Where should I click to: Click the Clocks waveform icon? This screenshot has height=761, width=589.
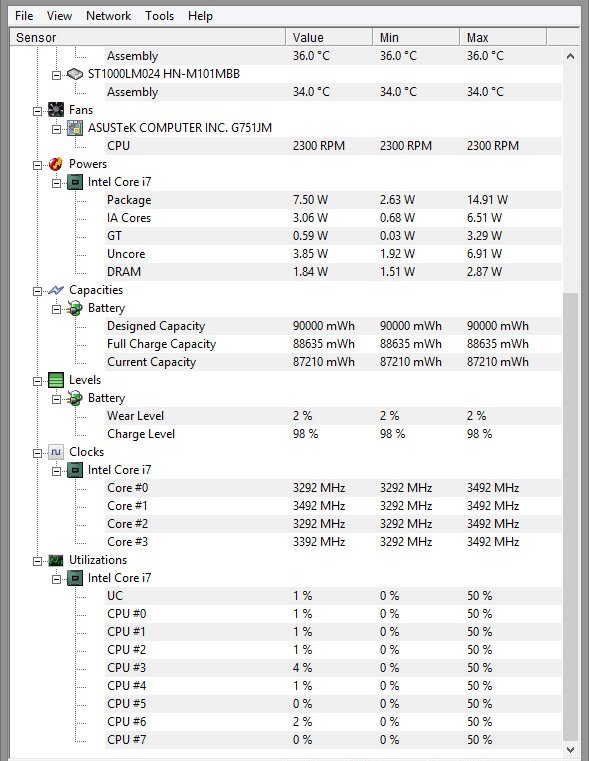point(56,452)
